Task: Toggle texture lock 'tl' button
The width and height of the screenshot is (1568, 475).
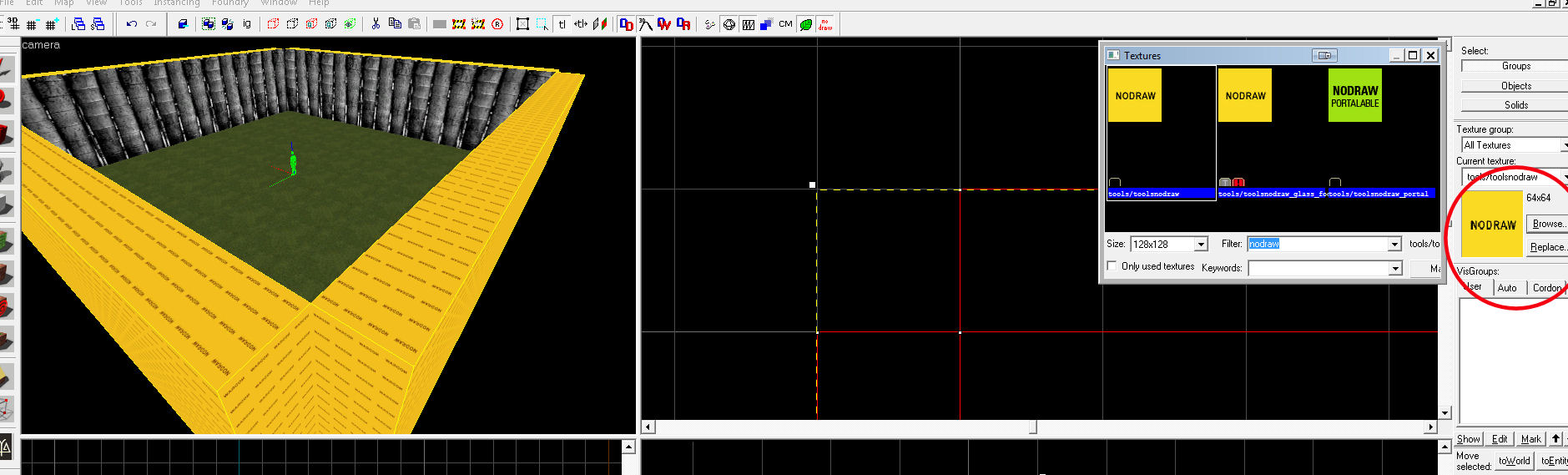Action: tap(562, 24)
